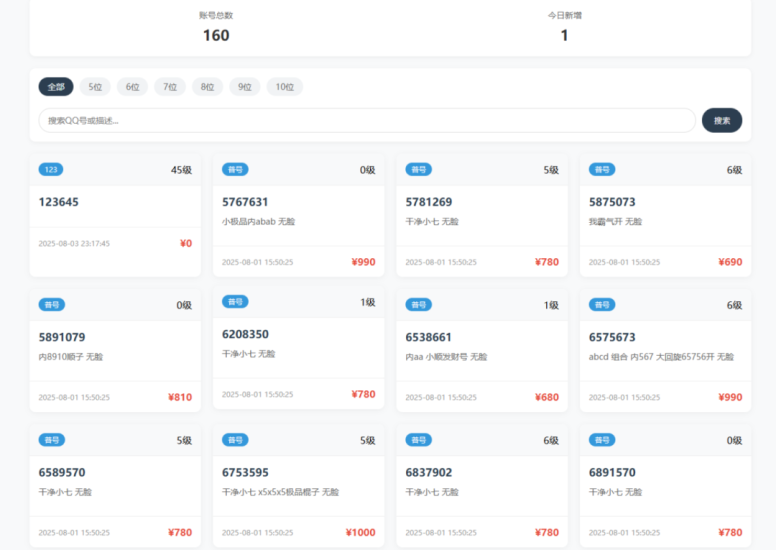Show only 9位 accounts

(245, 87)
